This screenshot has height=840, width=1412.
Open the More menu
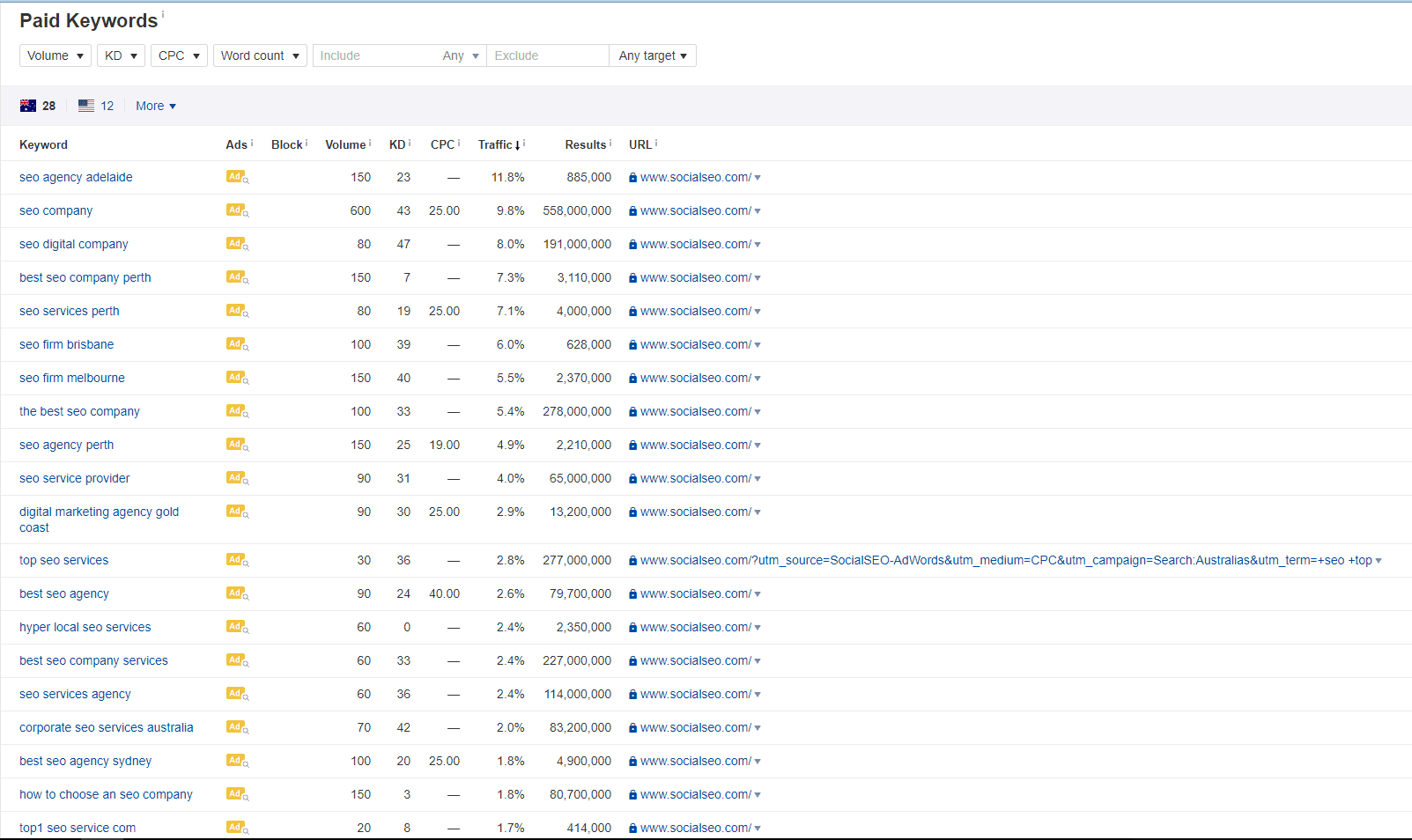pos(155,105)
